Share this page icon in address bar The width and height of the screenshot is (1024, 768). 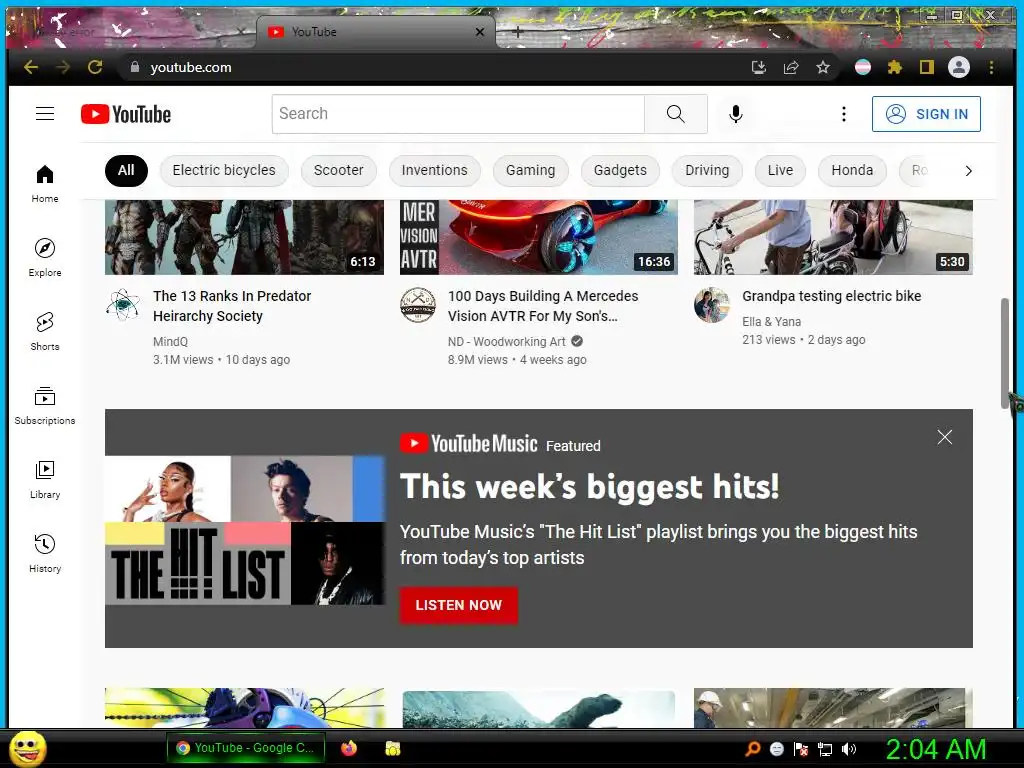click(x=791, y=67)
